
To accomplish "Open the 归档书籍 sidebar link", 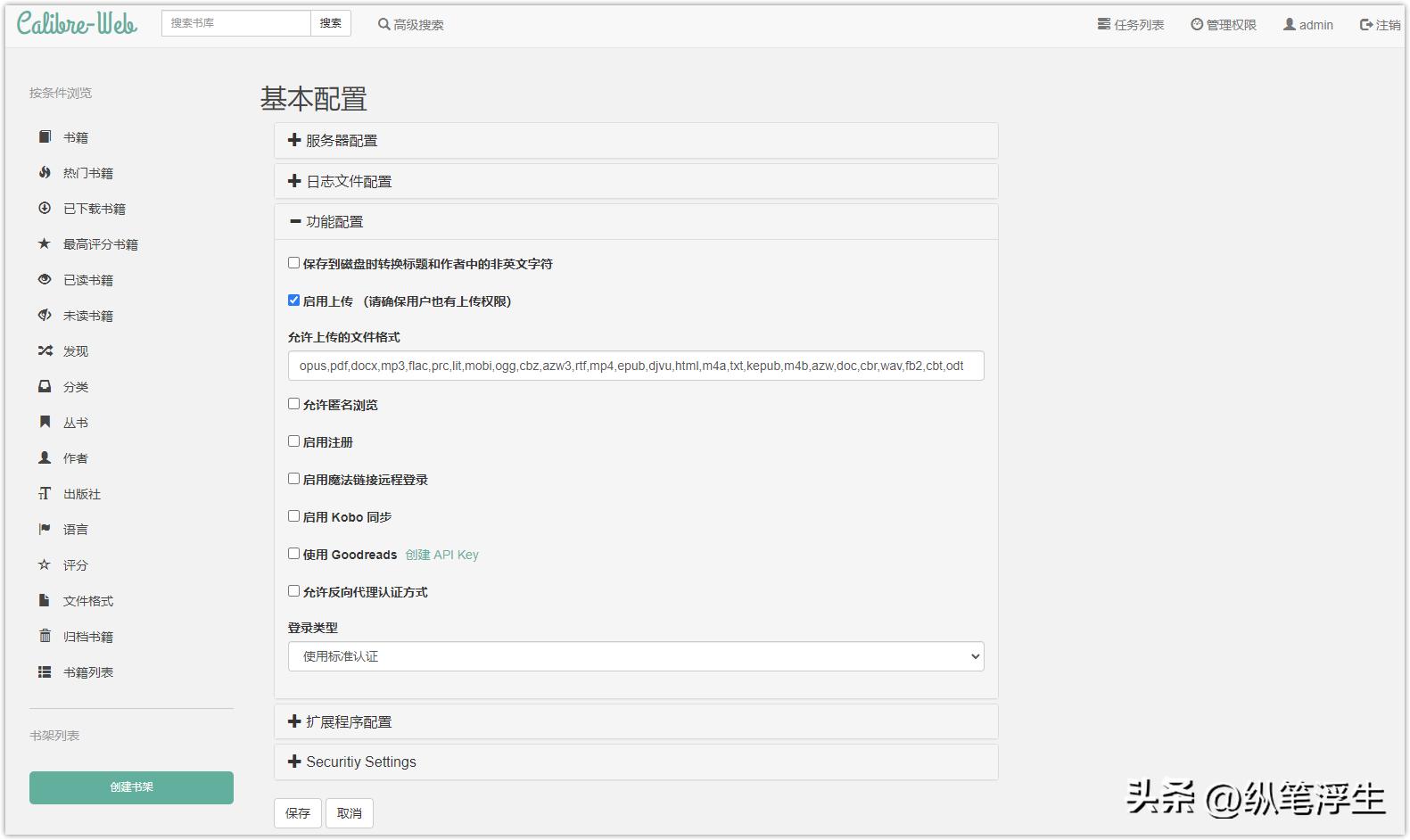I will (88, 637).
